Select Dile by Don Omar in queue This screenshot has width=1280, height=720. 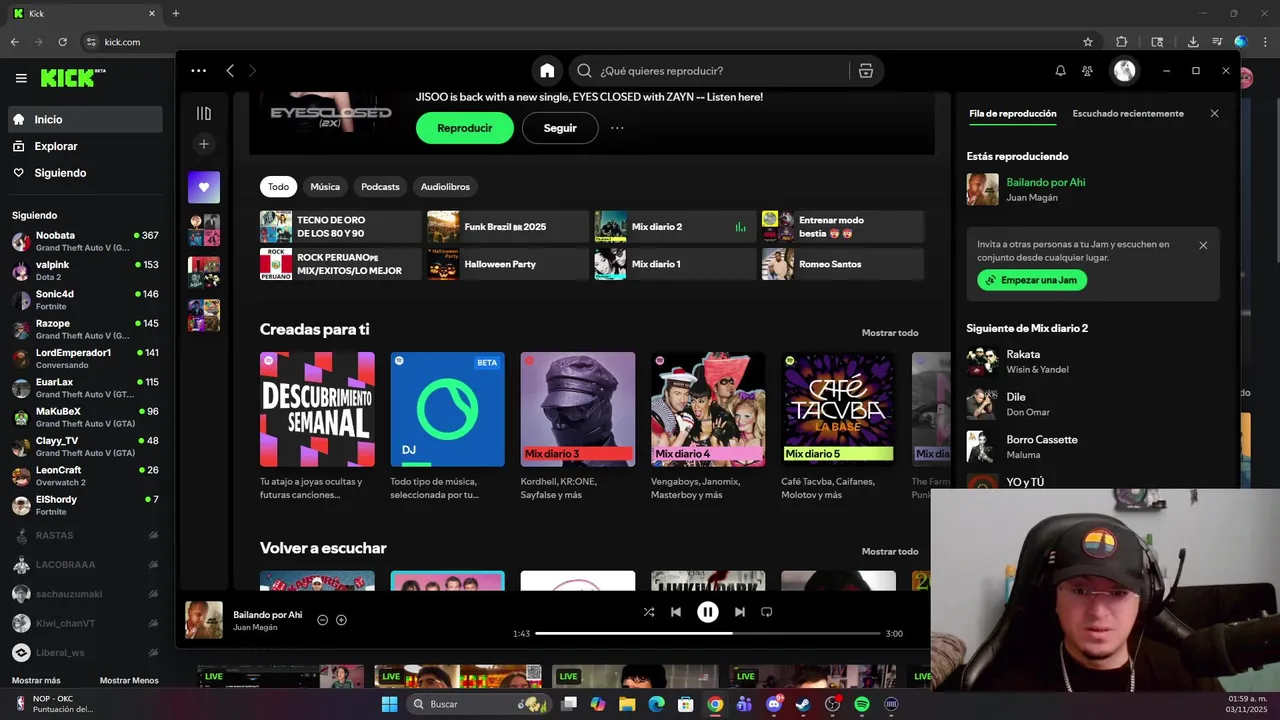point(1093,404)
